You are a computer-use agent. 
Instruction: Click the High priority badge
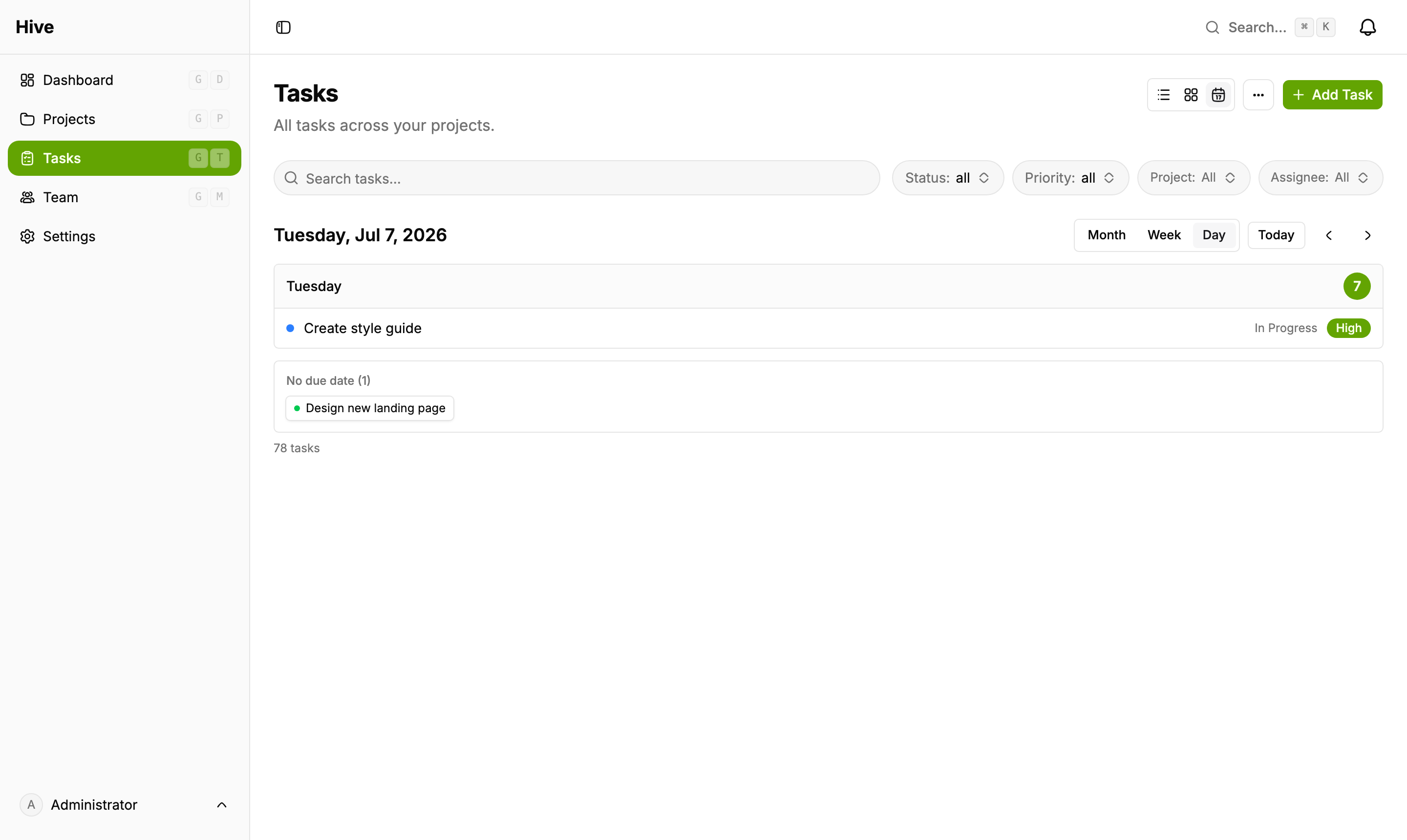point(1348,328)
